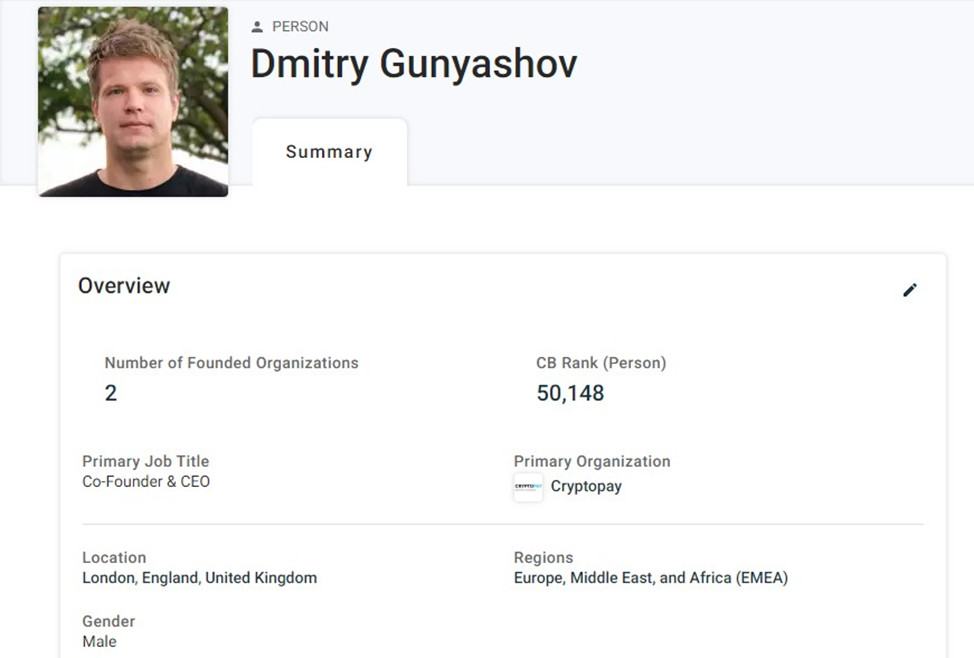Click the edit pencil icon in Overview
The image size is (974, 658).
click(x=909, y=290)
